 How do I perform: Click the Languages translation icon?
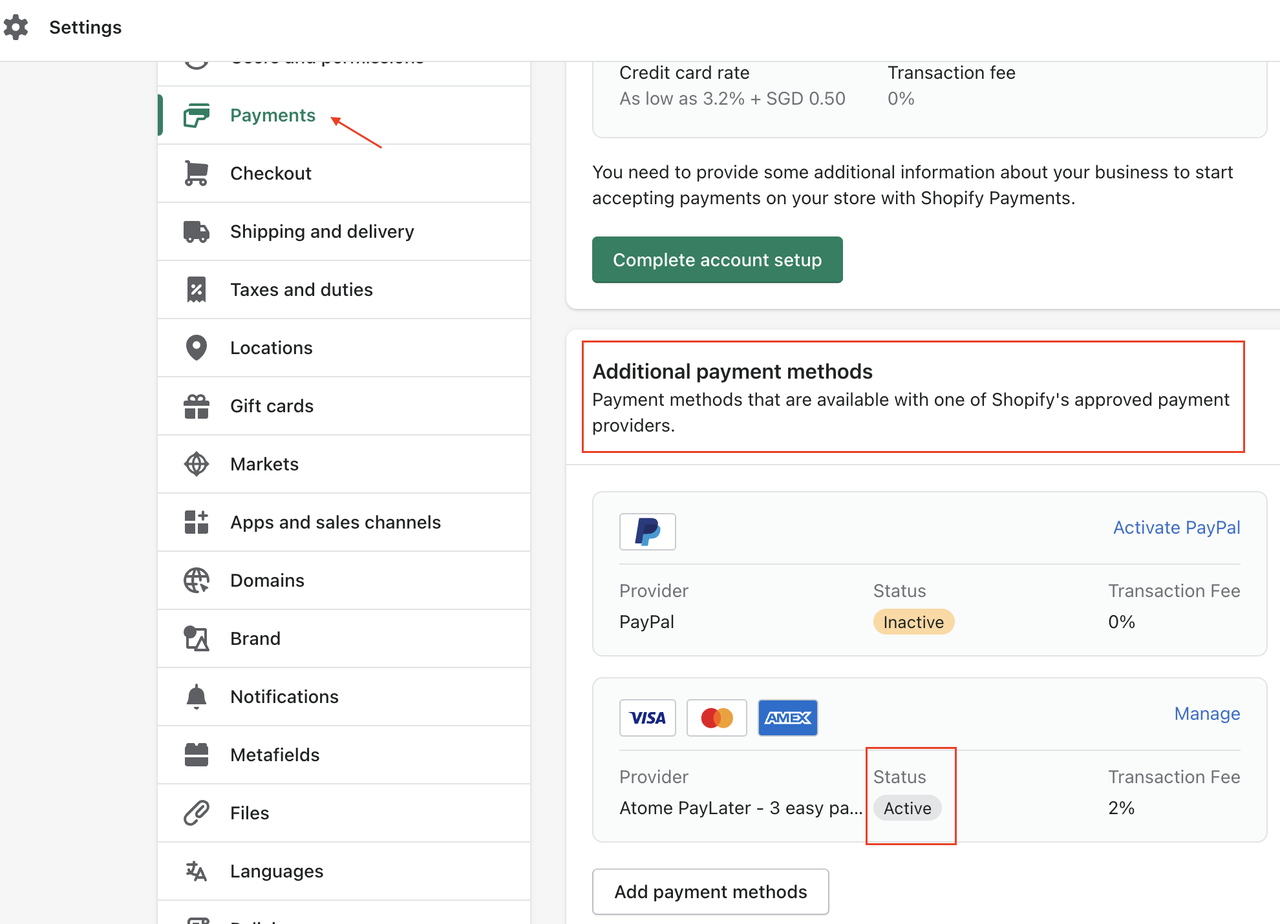tap(197, 871)
